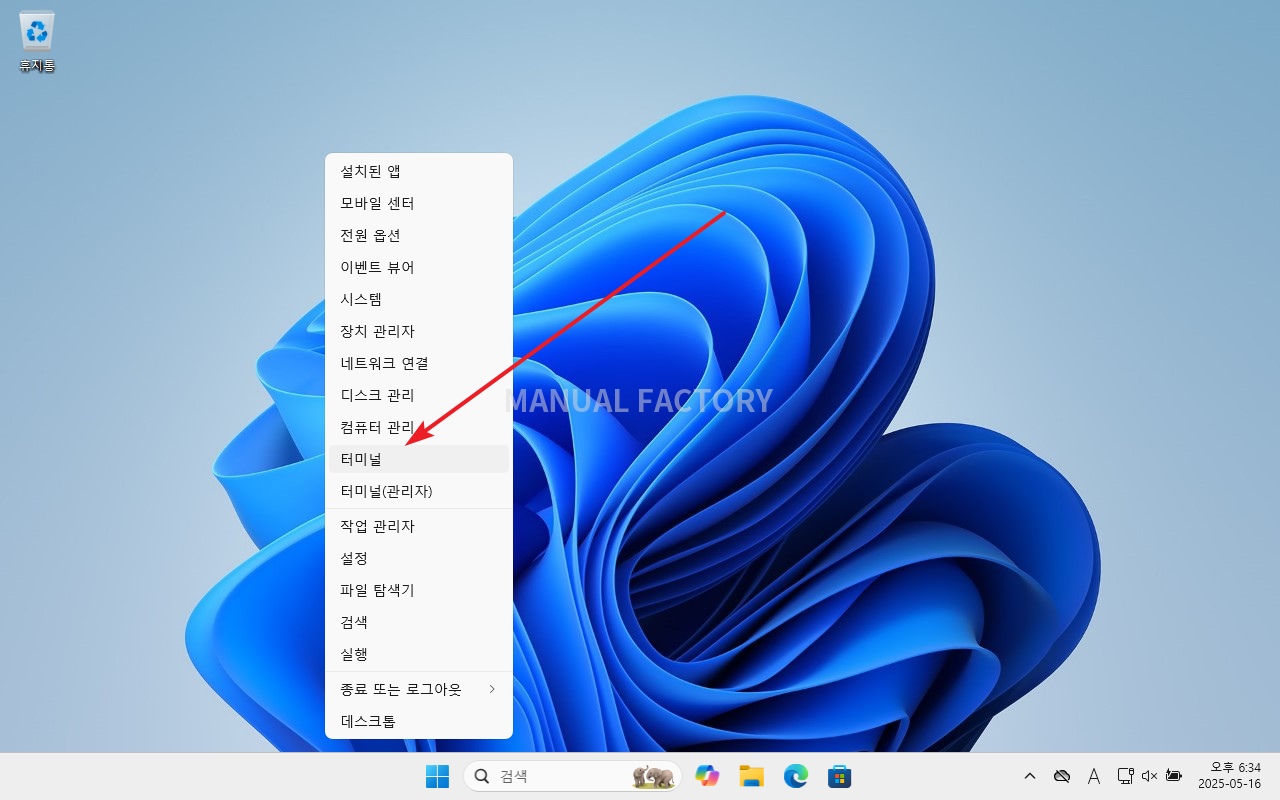
Task: Select 네트워크 연결 menu entry
Action: (419, 364)
